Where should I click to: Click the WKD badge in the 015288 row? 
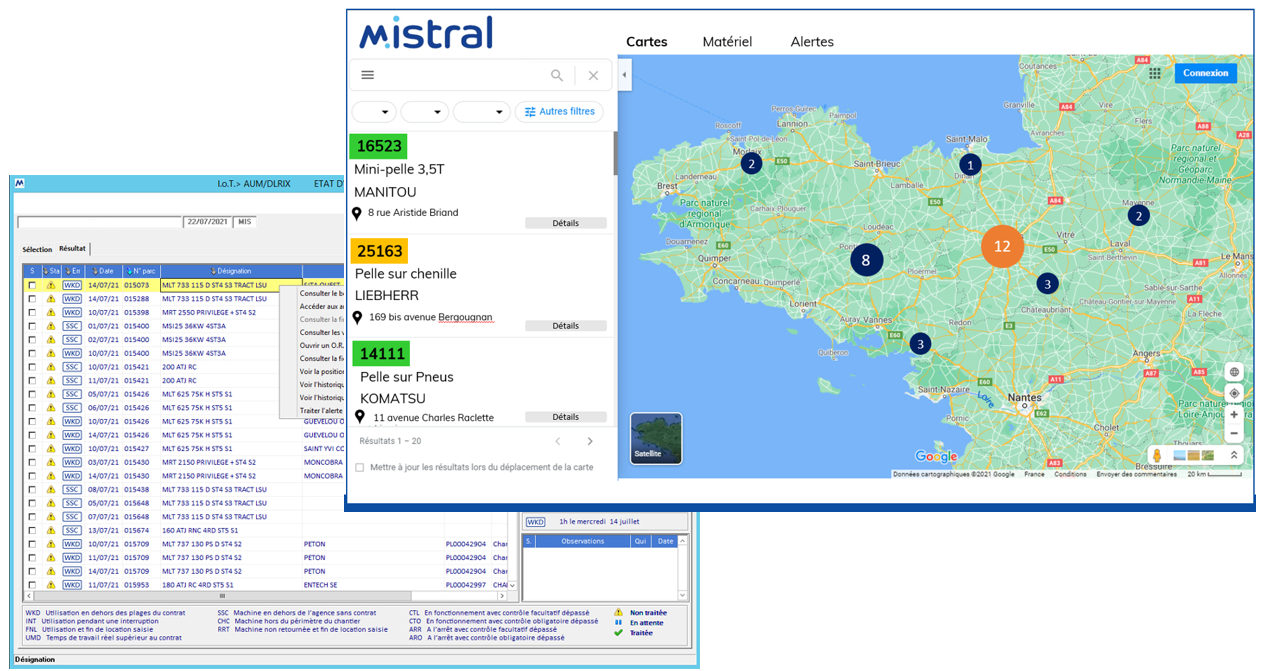tap(72, 299)
